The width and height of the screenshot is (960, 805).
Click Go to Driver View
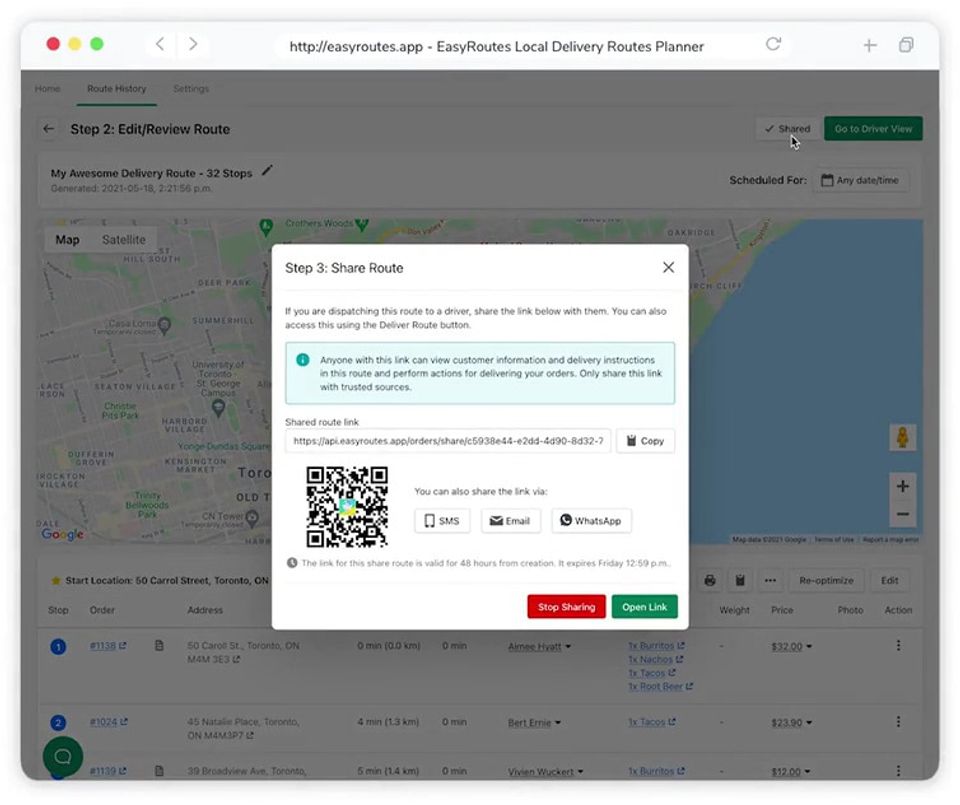point(873,129)
